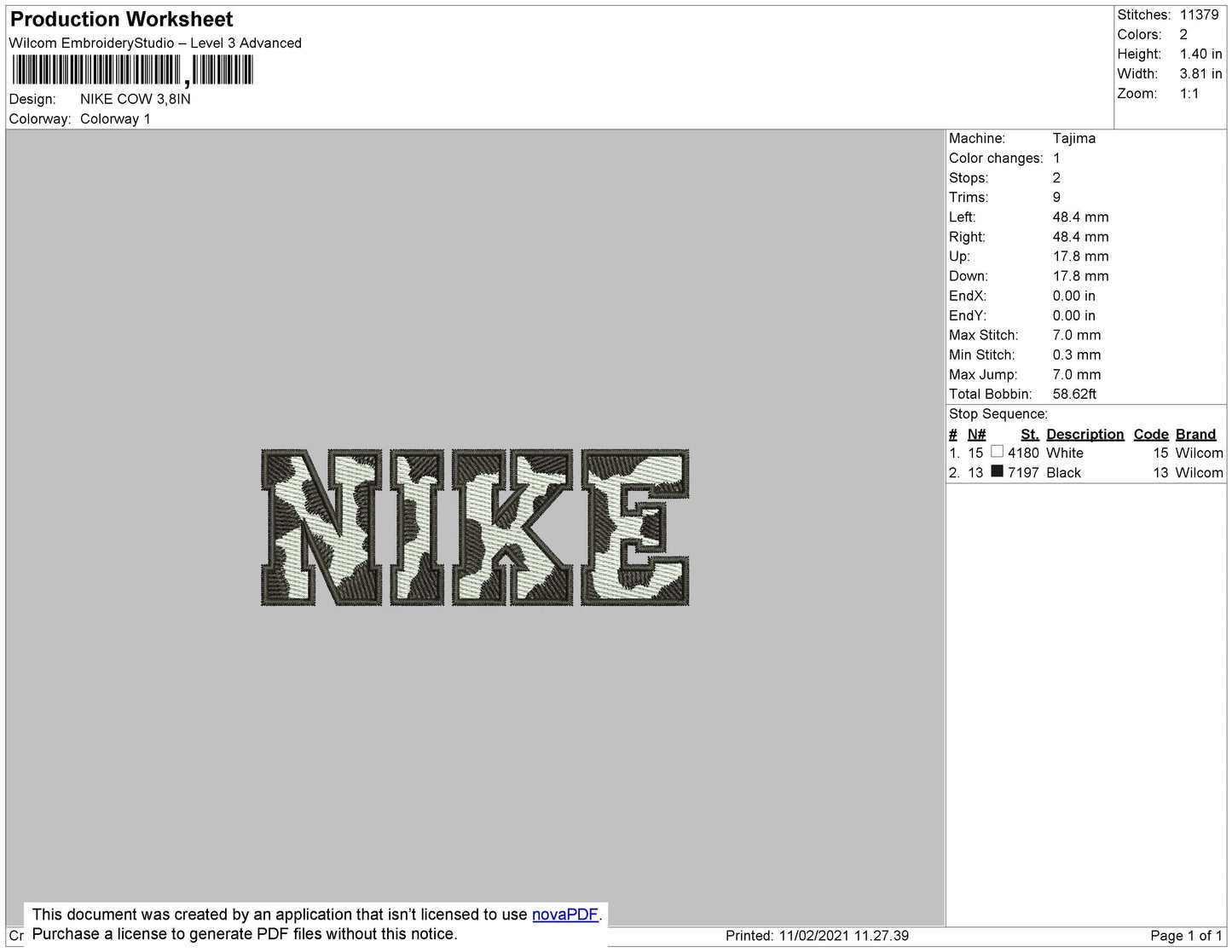This screenshot has height=952, width=1232.
Task: Click the 'Colorway 1' value
Action: pos(115,118)
